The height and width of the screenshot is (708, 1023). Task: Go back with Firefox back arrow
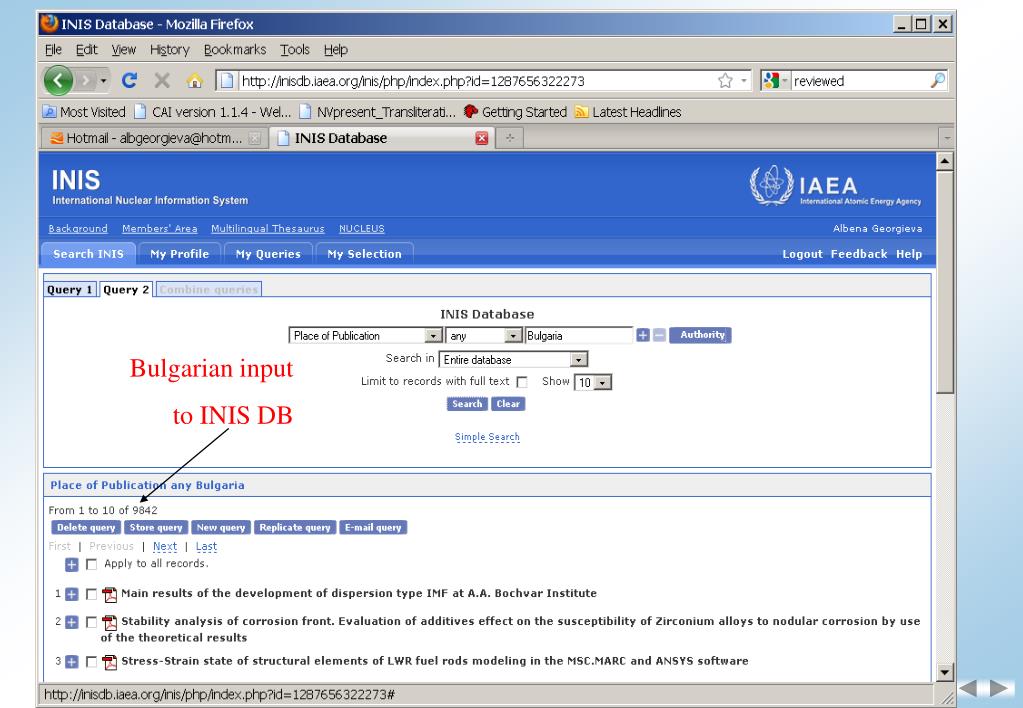(x=59, y=81)
